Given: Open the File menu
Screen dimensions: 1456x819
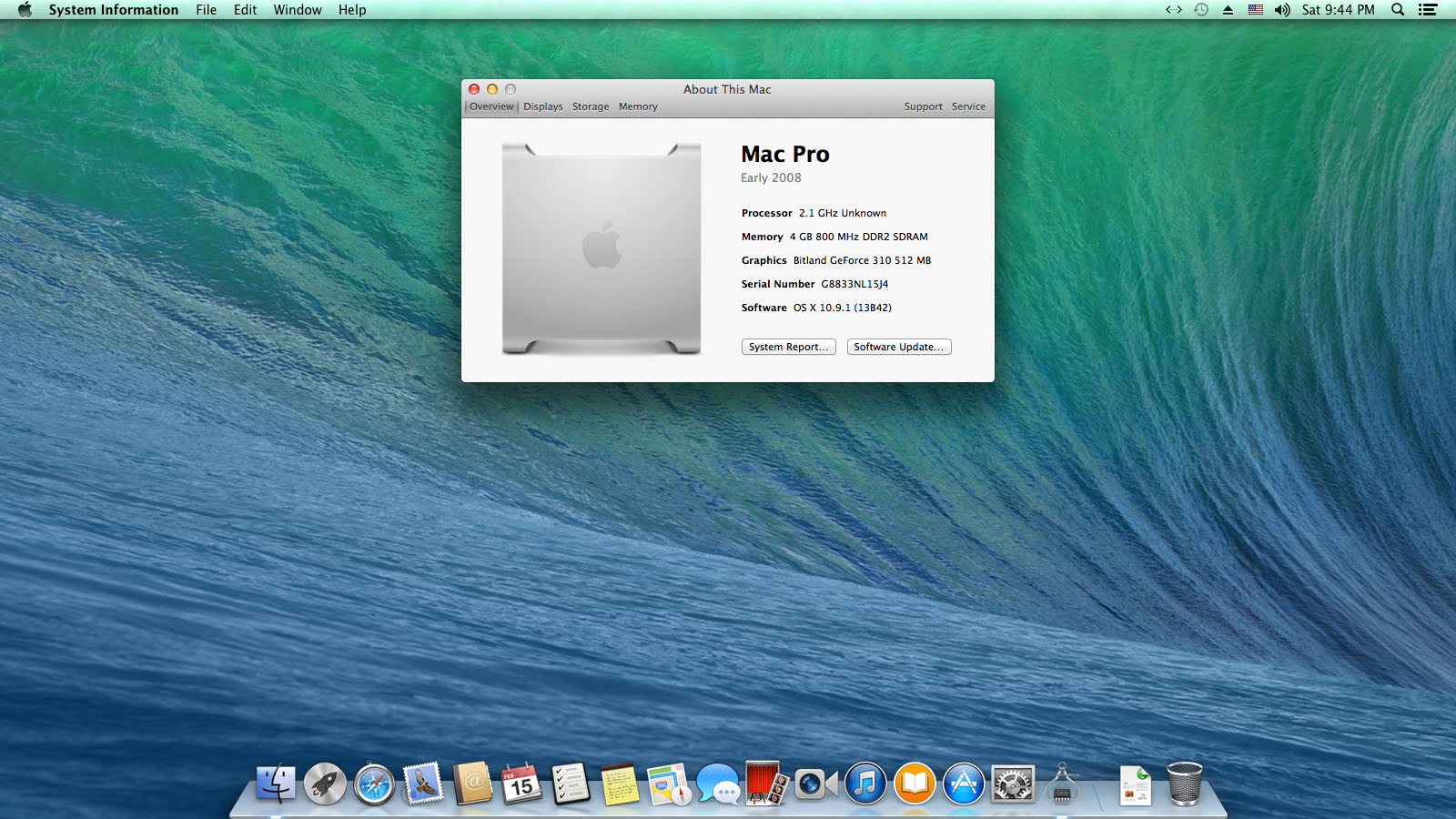Looking at the screenshot, I should click(207, 10).
